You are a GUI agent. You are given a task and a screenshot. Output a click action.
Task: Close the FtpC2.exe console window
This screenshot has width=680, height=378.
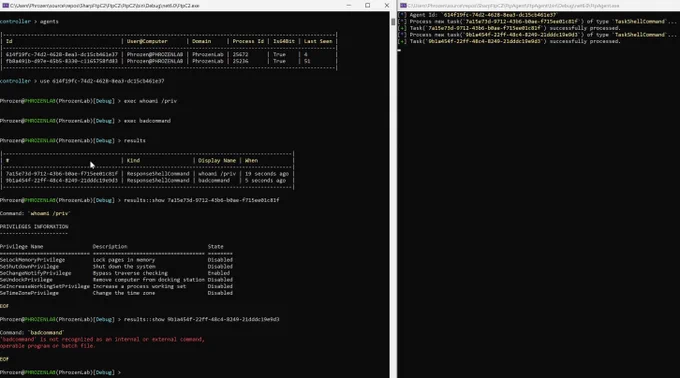coord(387,6)
